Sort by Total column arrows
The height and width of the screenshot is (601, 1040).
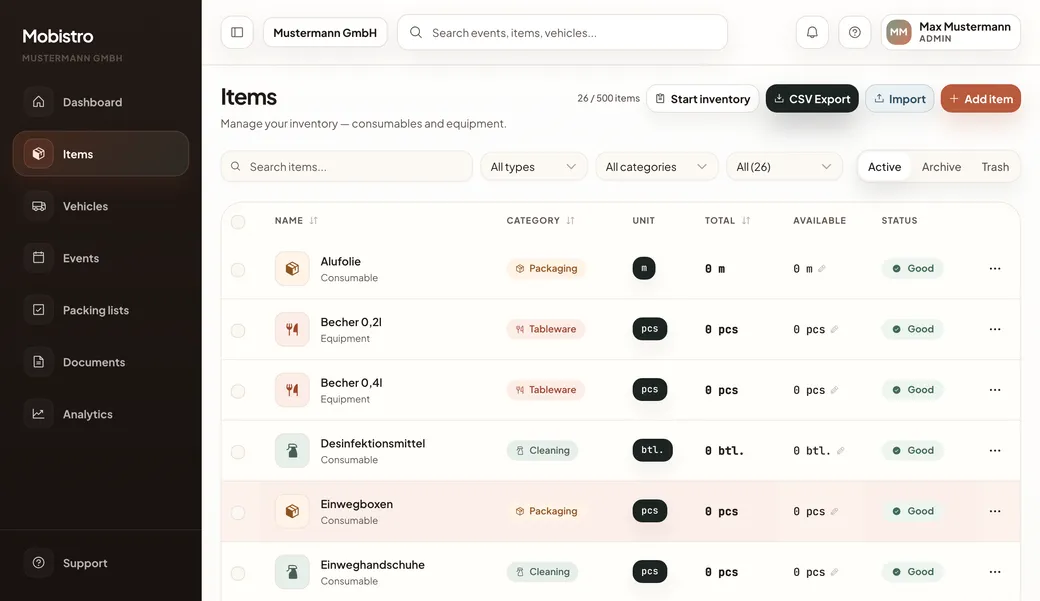click(746, 220)
